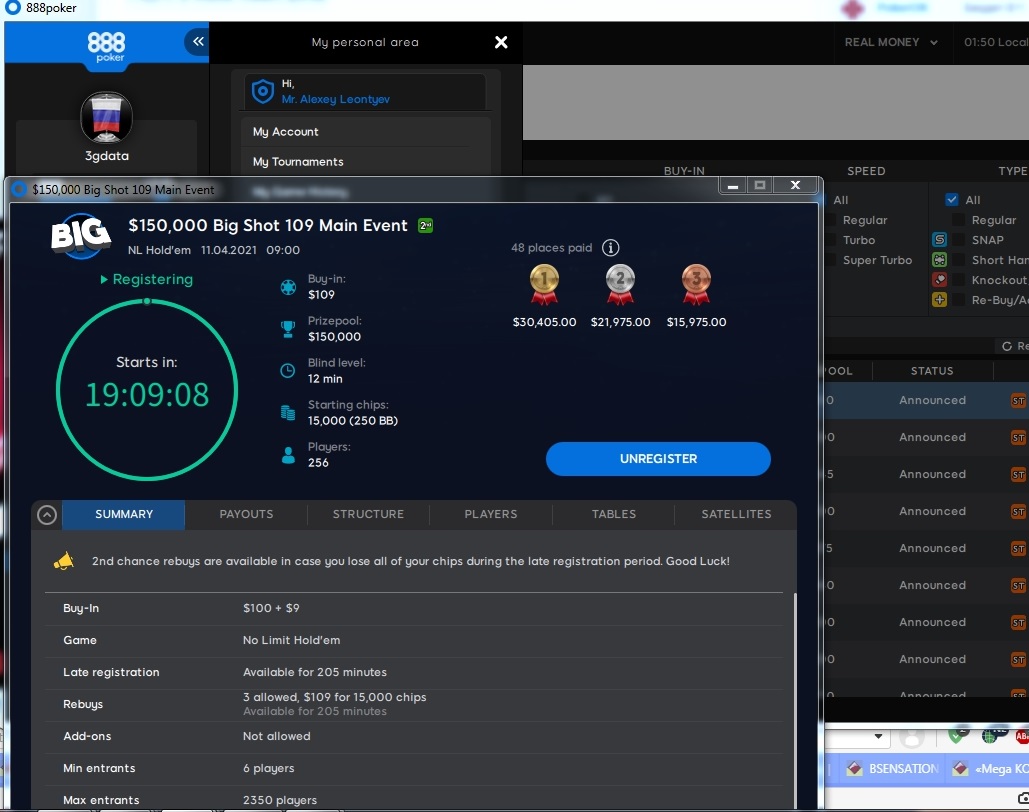Click the globe extension icon in the browser
Screen dimensions: 1029x812
click(991, 736)
